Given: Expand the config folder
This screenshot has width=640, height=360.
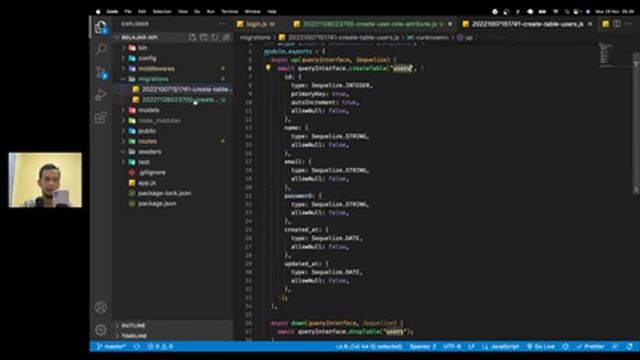Looking at the screenshot, I should [x=173, y=58].
